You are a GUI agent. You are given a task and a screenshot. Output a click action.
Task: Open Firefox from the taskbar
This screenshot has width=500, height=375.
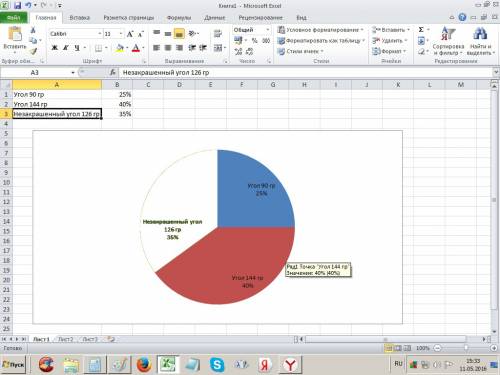pyautogui.click(x=144, y=365)
